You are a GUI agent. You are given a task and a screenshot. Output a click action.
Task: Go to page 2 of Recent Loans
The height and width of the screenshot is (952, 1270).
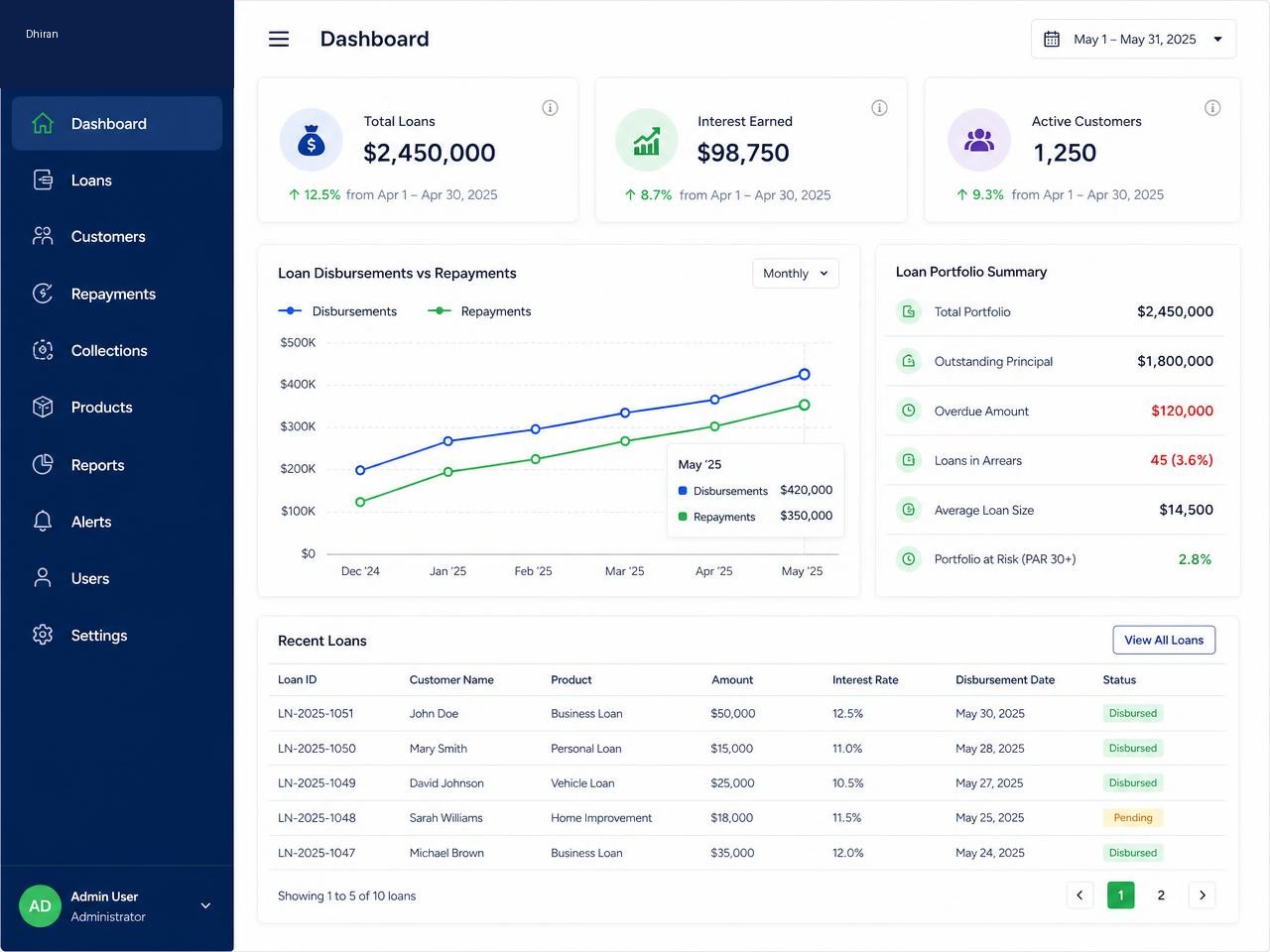click(x=1161, y=895)
